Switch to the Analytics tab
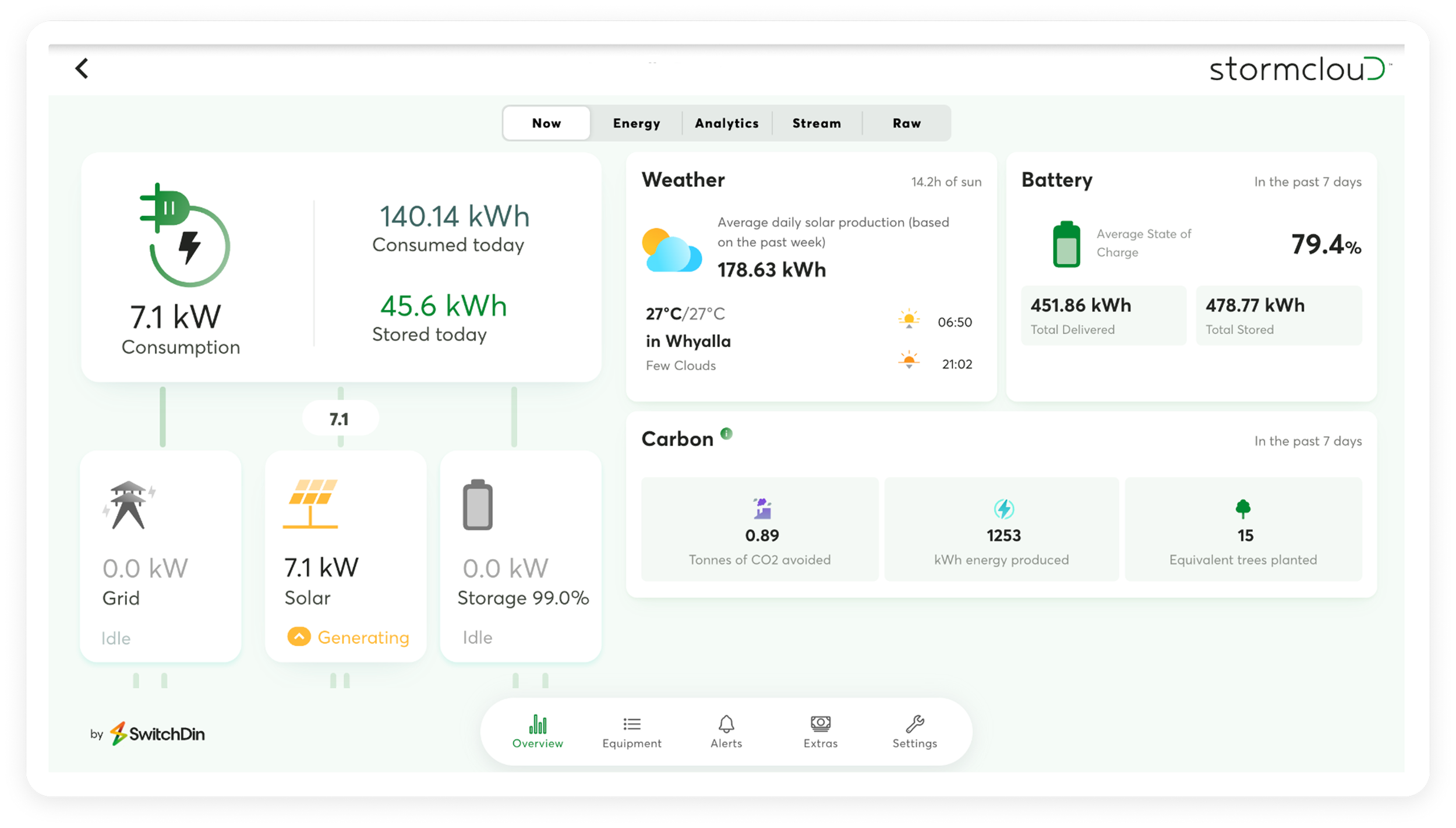The width and height of the screenshot is (1456, 828). click(x=726, y=123)
